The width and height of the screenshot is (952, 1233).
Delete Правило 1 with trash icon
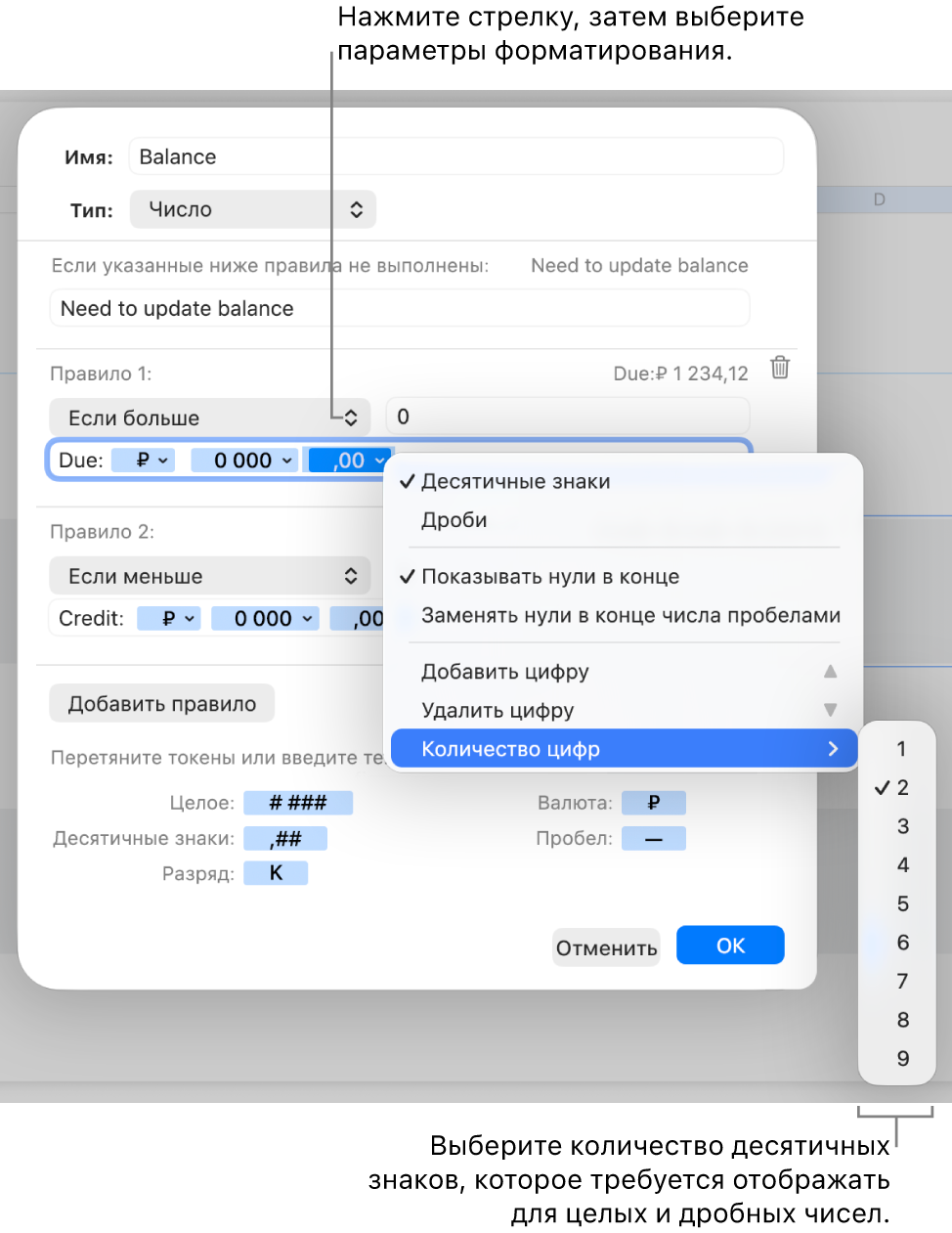[780, 368]
